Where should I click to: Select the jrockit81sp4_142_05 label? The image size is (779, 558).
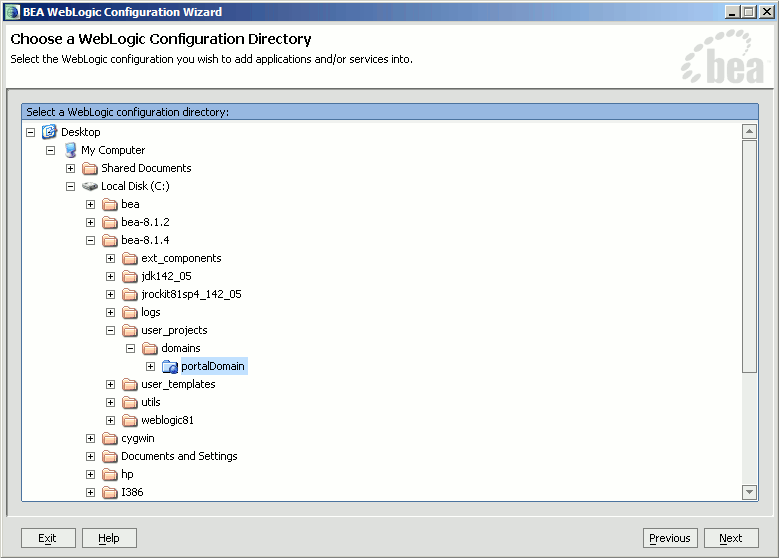click(191, 294)
